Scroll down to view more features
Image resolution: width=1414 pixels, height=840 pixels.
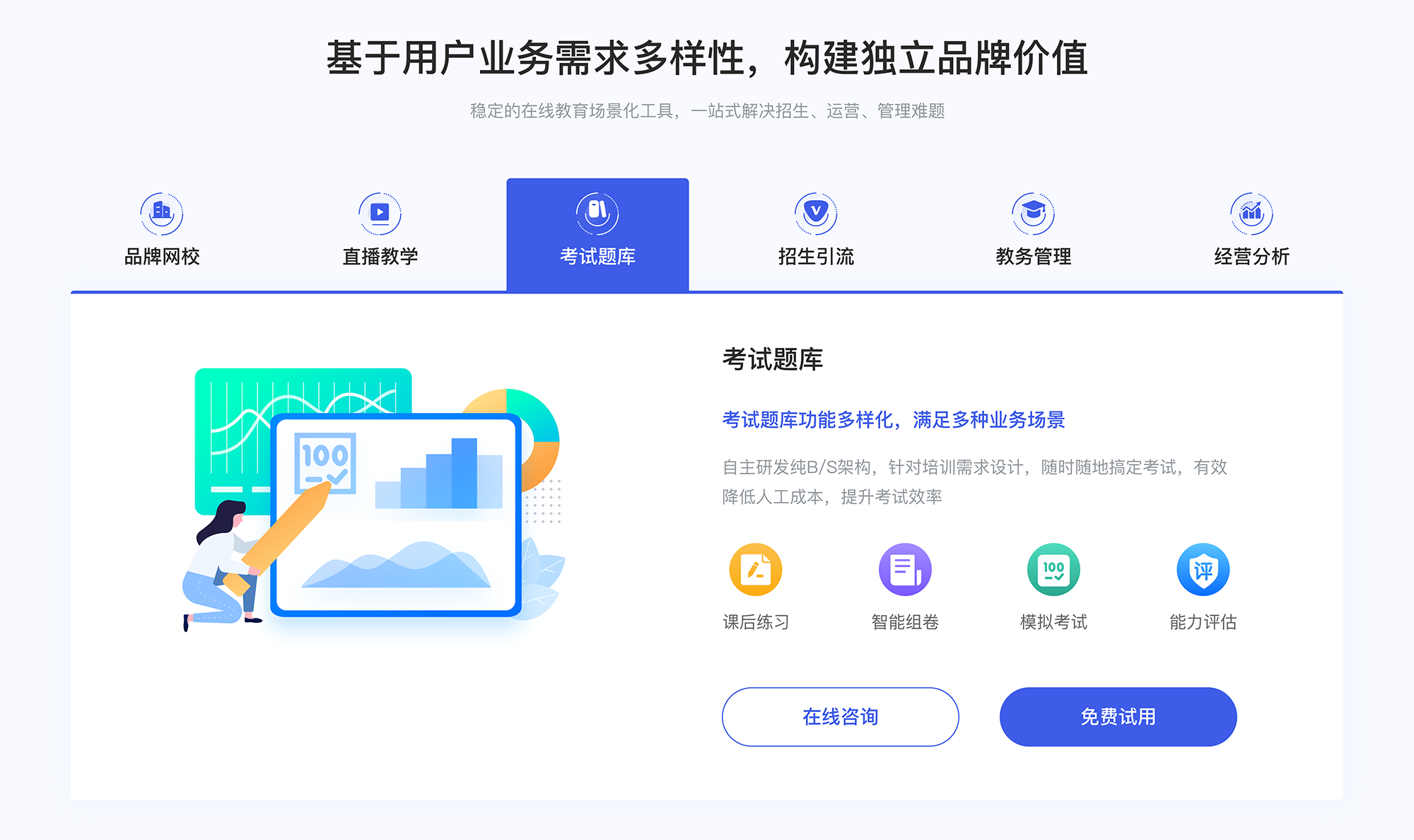[707, 820]
